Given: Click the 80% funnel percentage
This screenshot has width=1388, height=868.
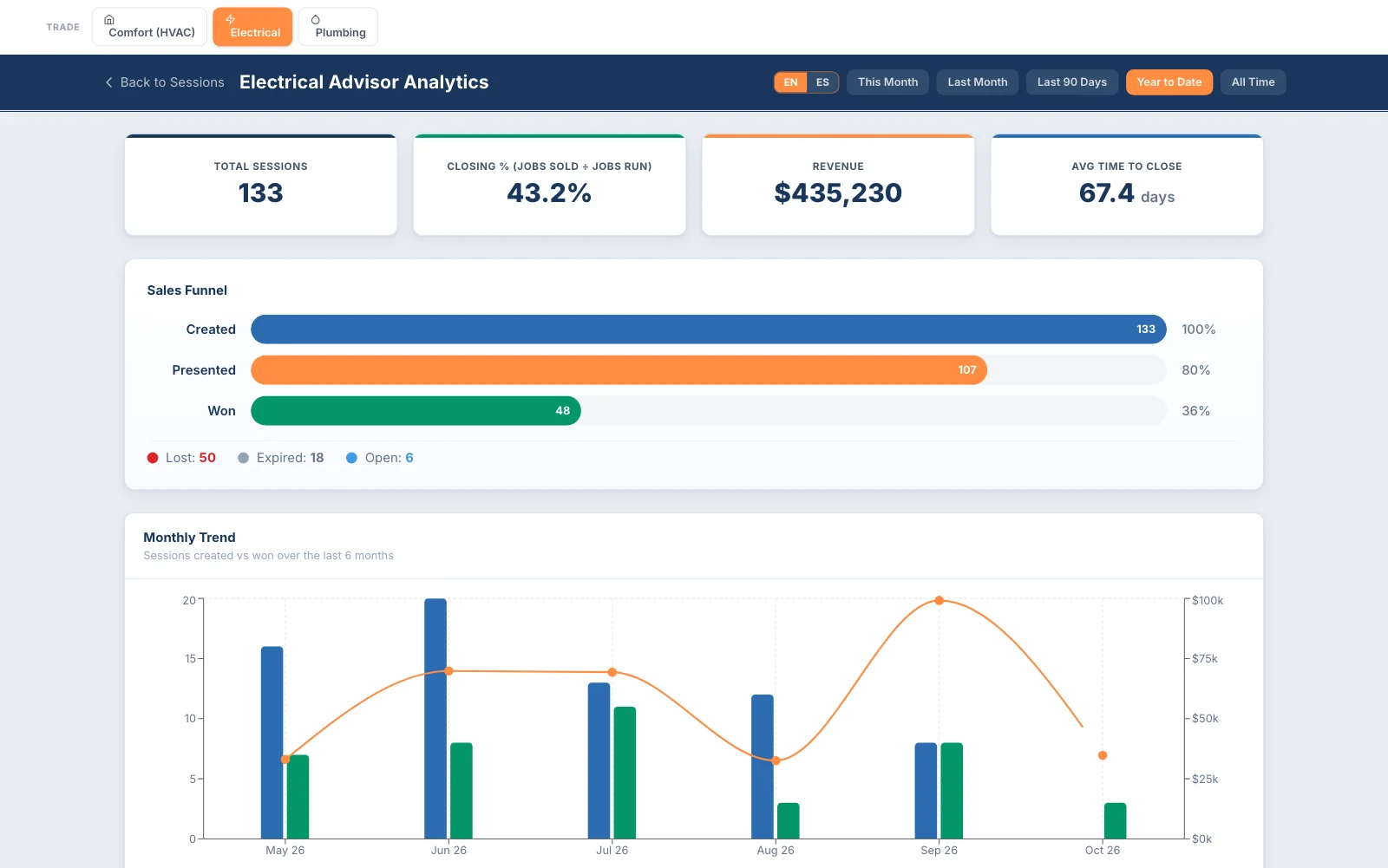Looking at the screenshot, I should point(1196,370).
